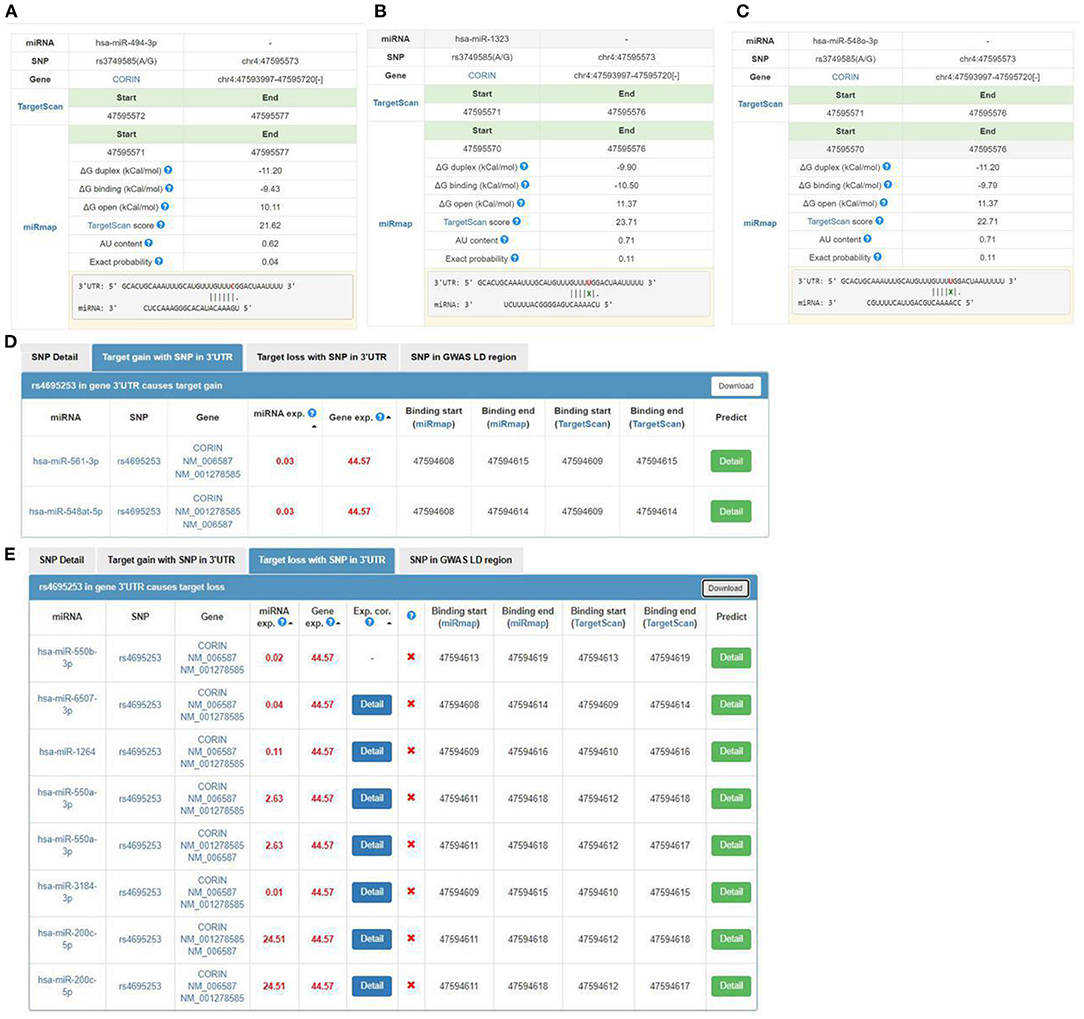Open blue Exp. cor. Detail for hsa-miR-1264
Screen dimensions: 1084x1019
372,751
